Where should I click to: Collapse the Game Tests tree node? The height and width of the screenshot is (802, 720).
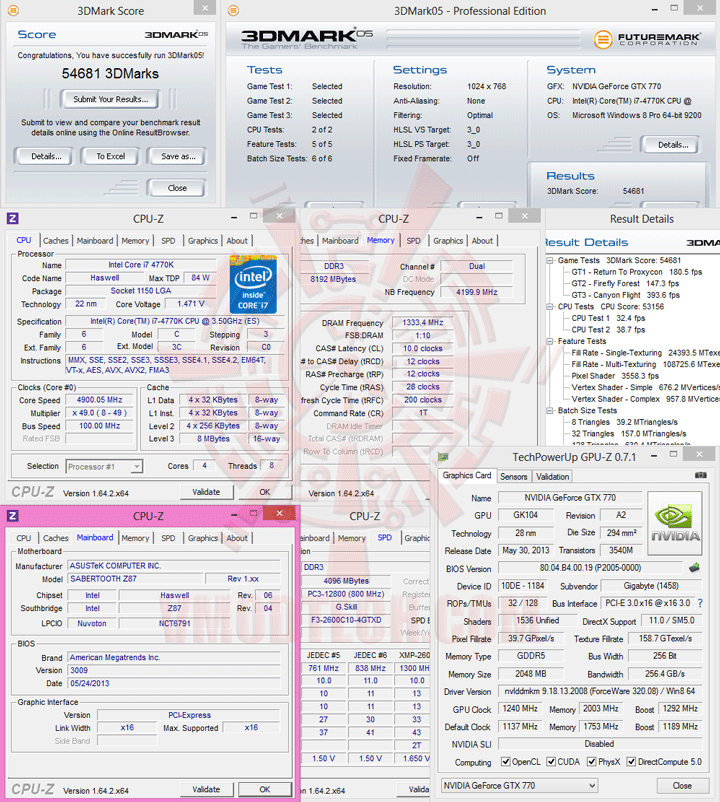pyautogui.click(x=550, y=260)
